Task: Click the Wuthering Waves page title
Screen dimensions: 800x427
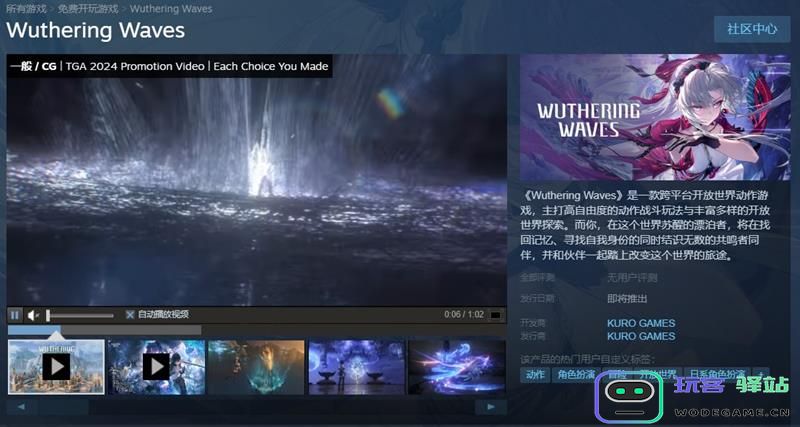Action: (x=95, y=30)
